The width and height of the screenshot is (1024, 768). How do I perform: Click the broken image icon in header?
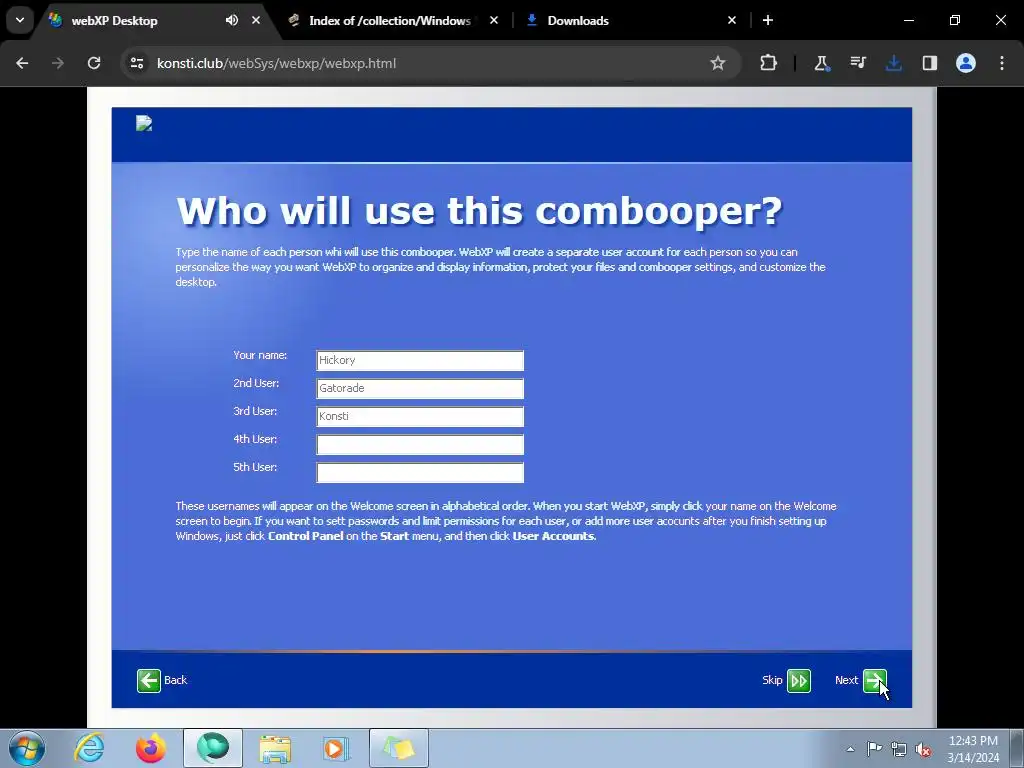[144, 123]
